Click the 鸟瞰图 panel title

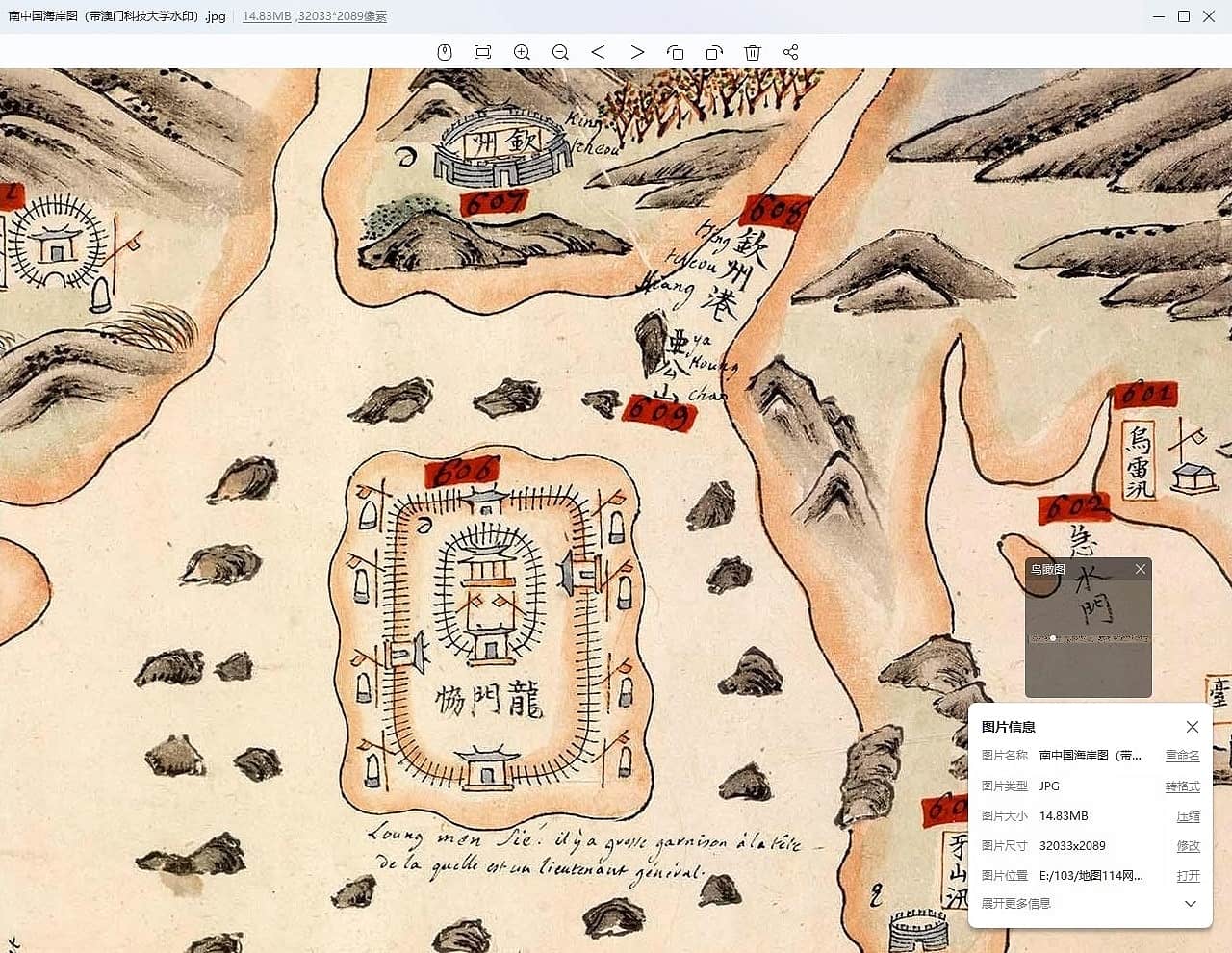click(x=1048, y=569)
